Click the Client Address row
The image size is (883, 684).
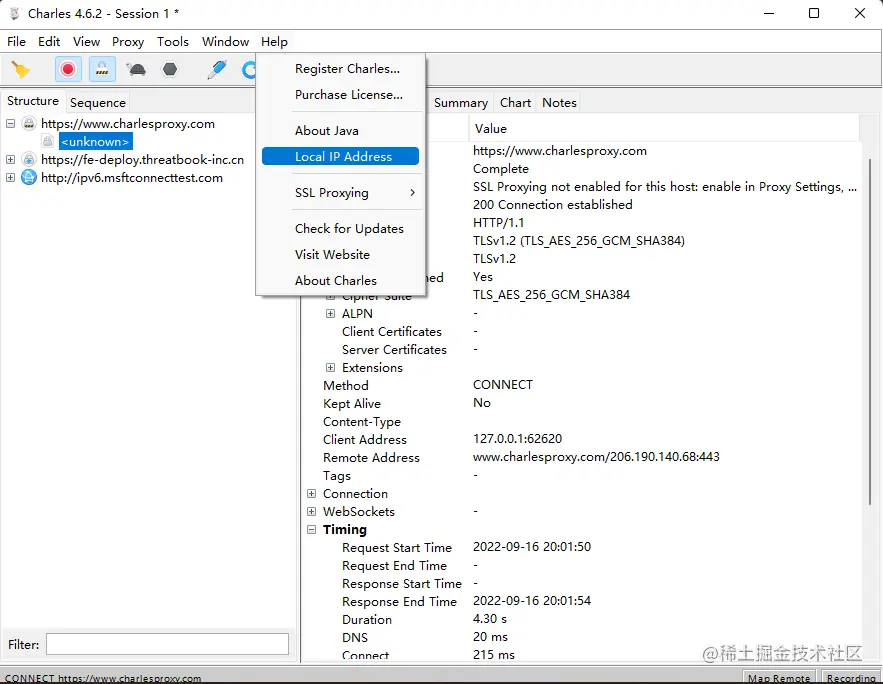[x=582, y=439]
